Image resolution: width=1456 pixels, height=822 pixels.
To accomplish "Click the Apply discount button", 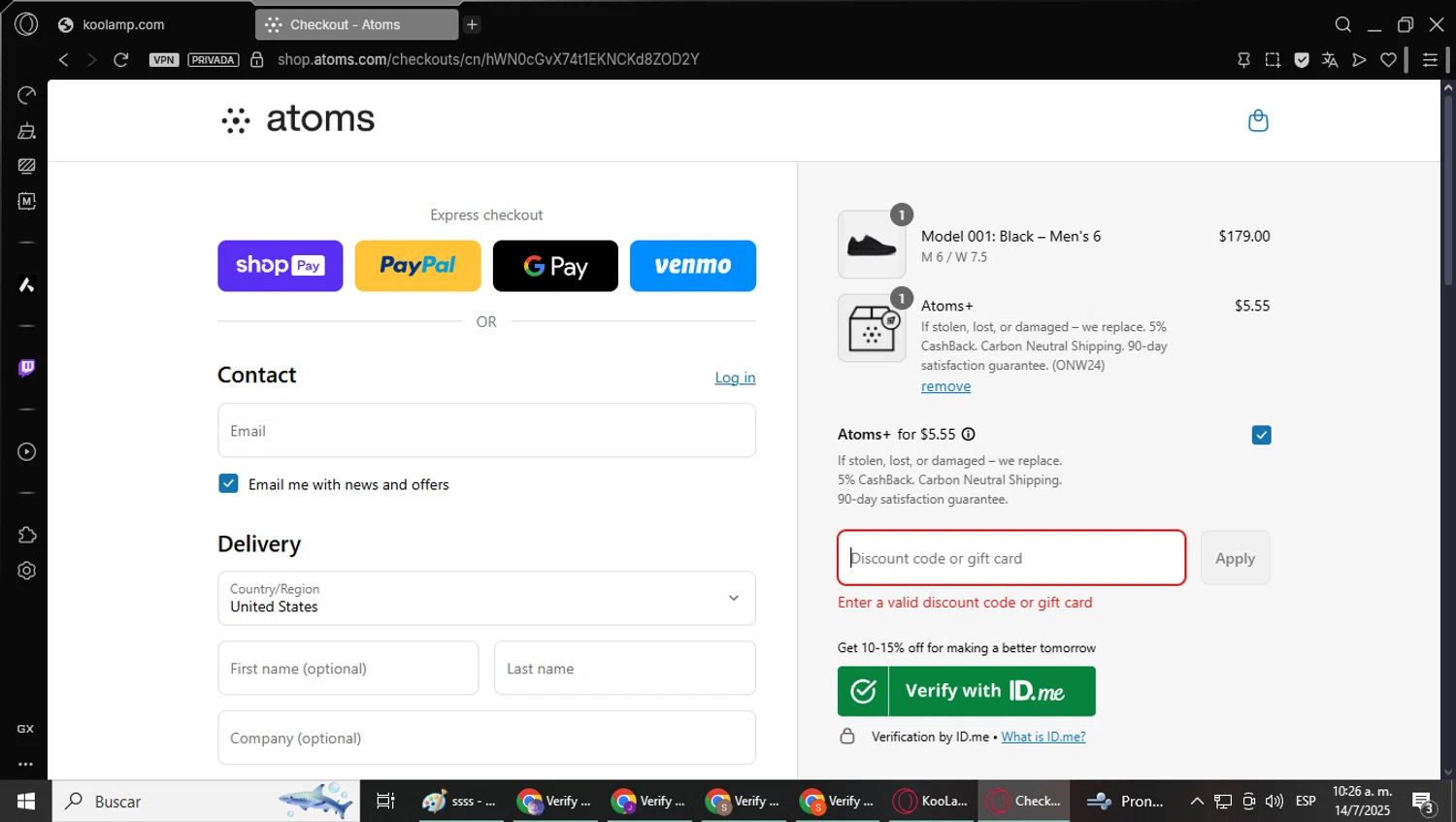I will tap(1235, 558).
